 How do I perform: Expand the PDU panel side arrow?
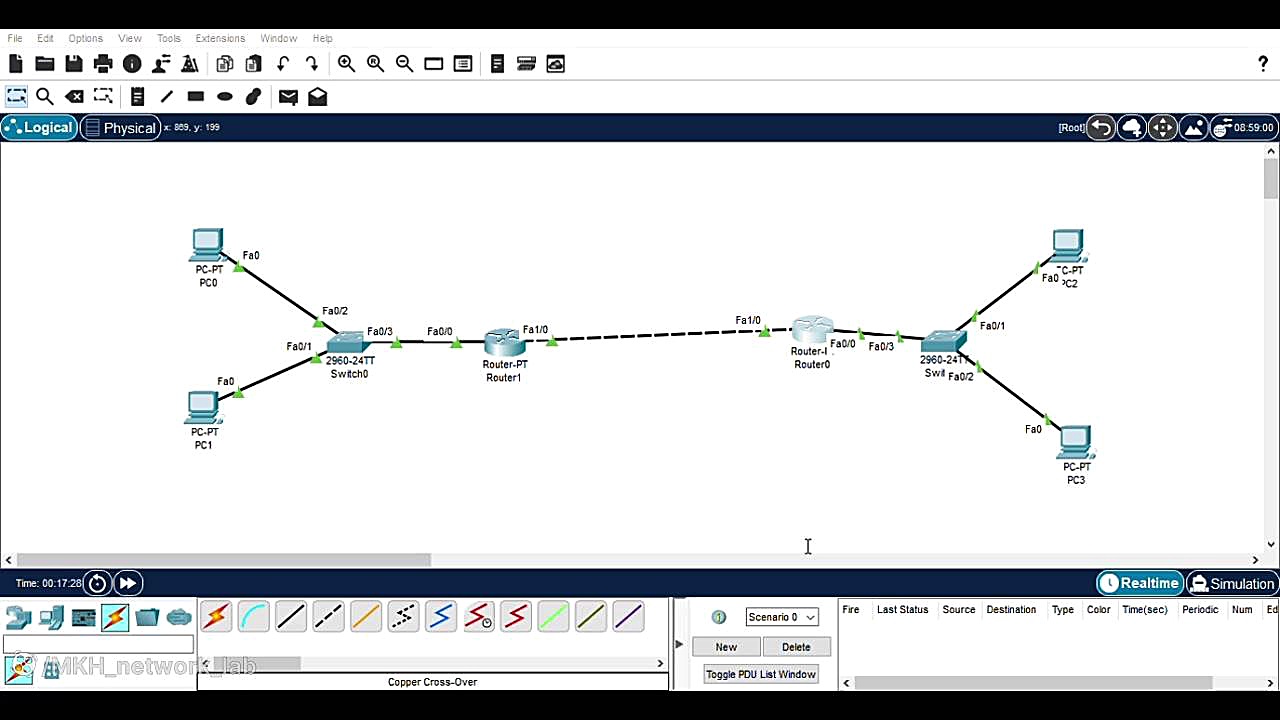[679, 644]
